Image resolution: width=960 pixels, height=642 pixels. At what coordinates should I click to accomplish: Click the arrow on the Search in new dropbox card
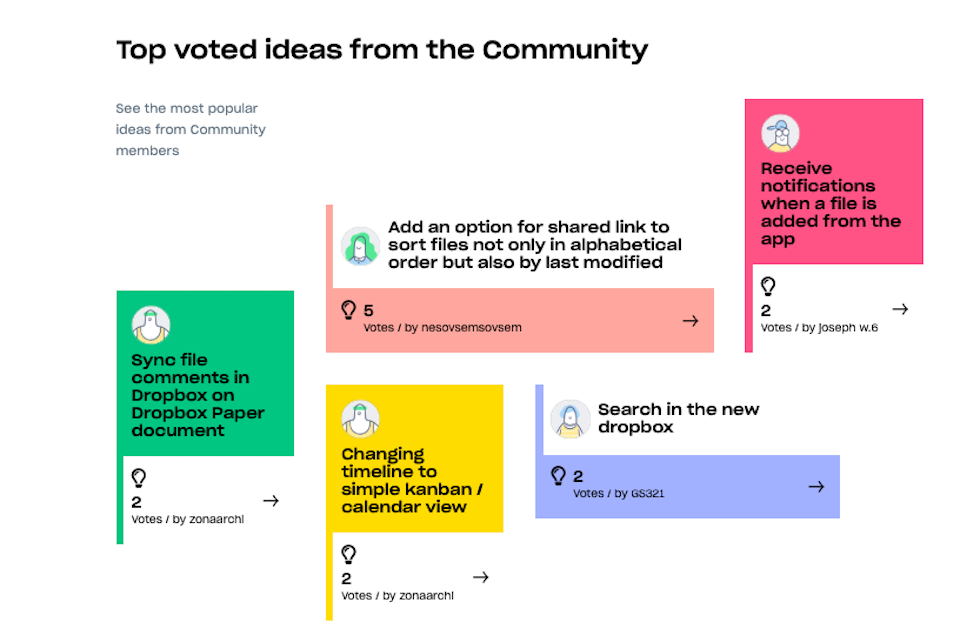tap(816, 487)
